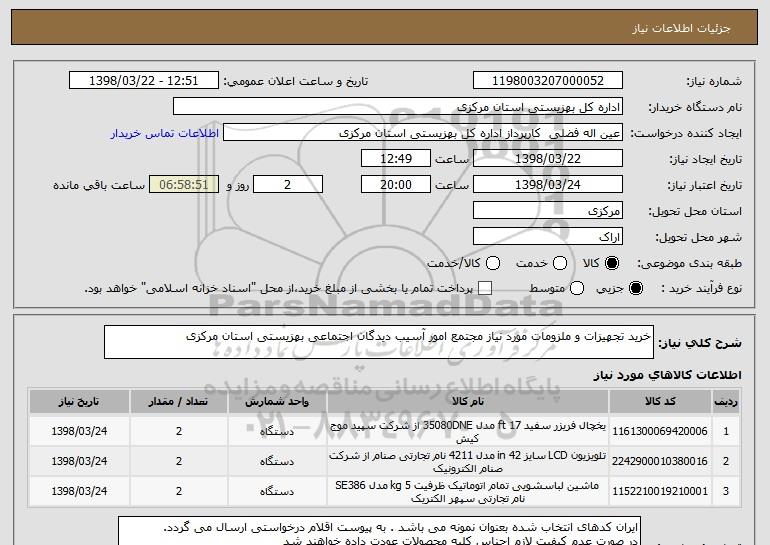Click the تاریخ نیاز column header
The width and height of the screenshot is (770, 545).
pos(79,402)
